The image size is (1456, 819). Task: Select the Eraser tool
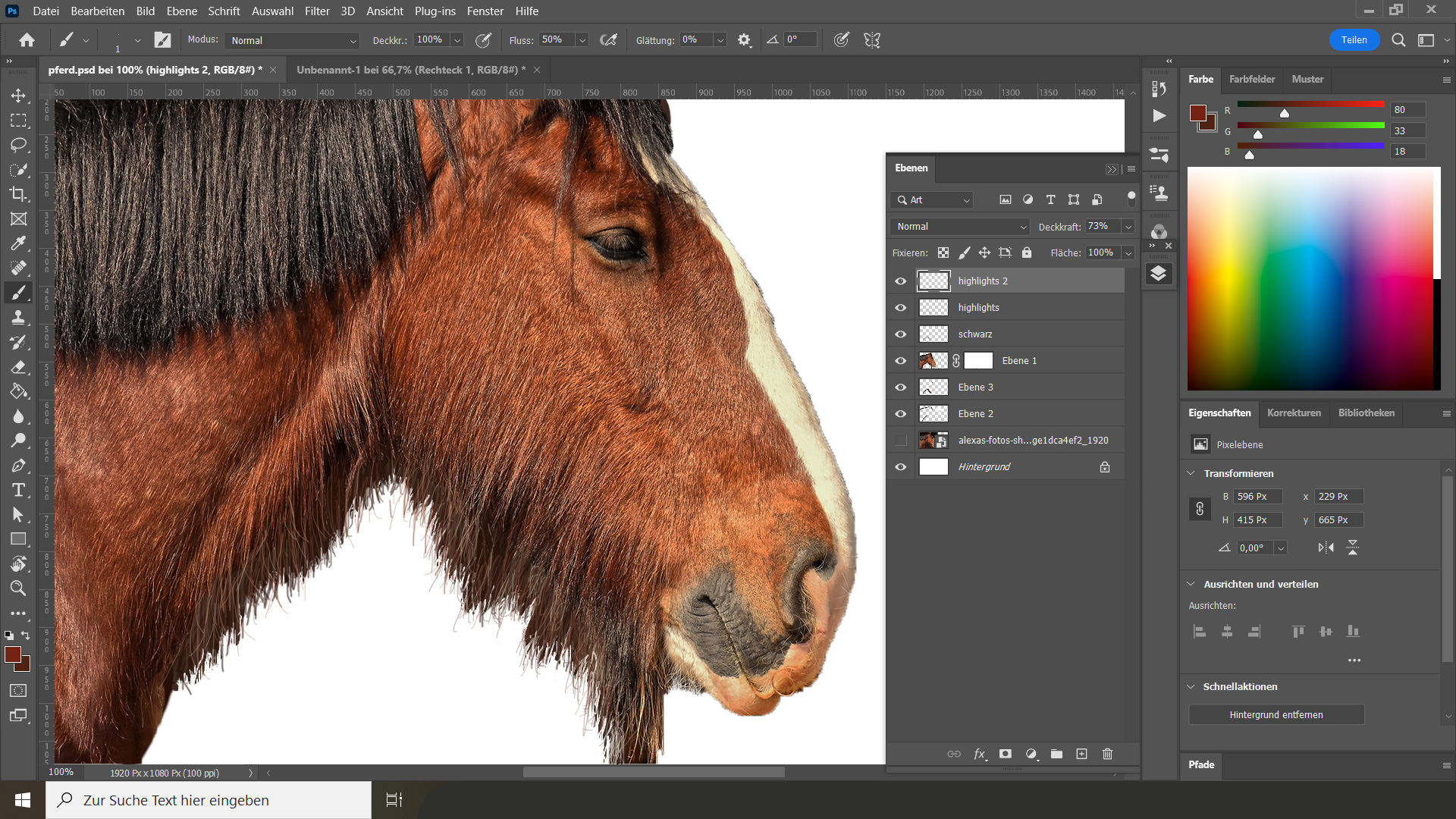pyautogui.click(x=18, y=367)
